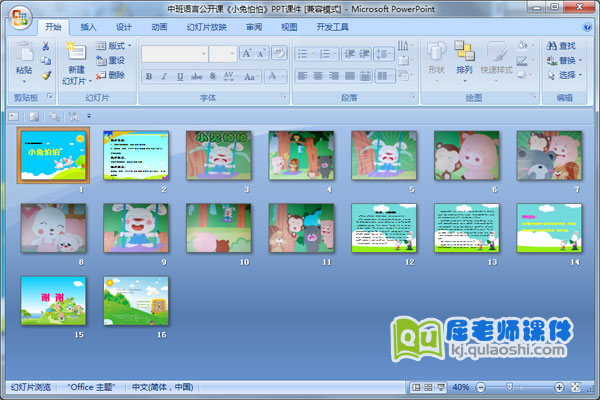Click the Delete slide (删除) icon
This screenshot has width=600, height=400.
[101, 75]
